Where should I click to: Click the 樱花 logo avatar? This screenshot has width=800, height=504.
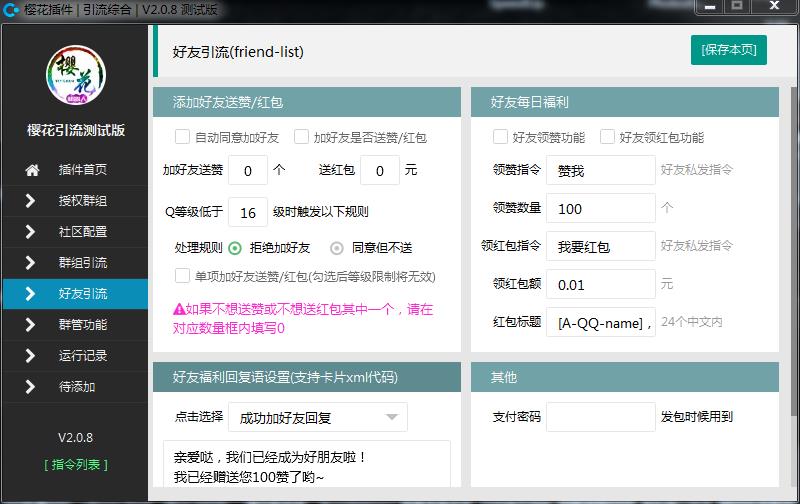coord(76,75)
